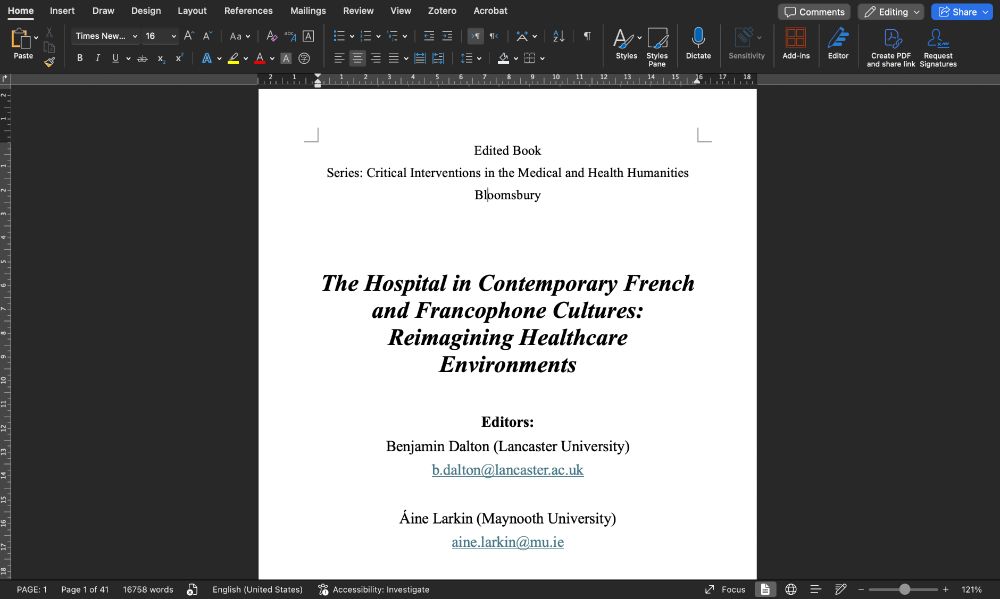Switch to Draft view in status bar
The width and height of the screenshot is (1000, 599).
(841, 589)
